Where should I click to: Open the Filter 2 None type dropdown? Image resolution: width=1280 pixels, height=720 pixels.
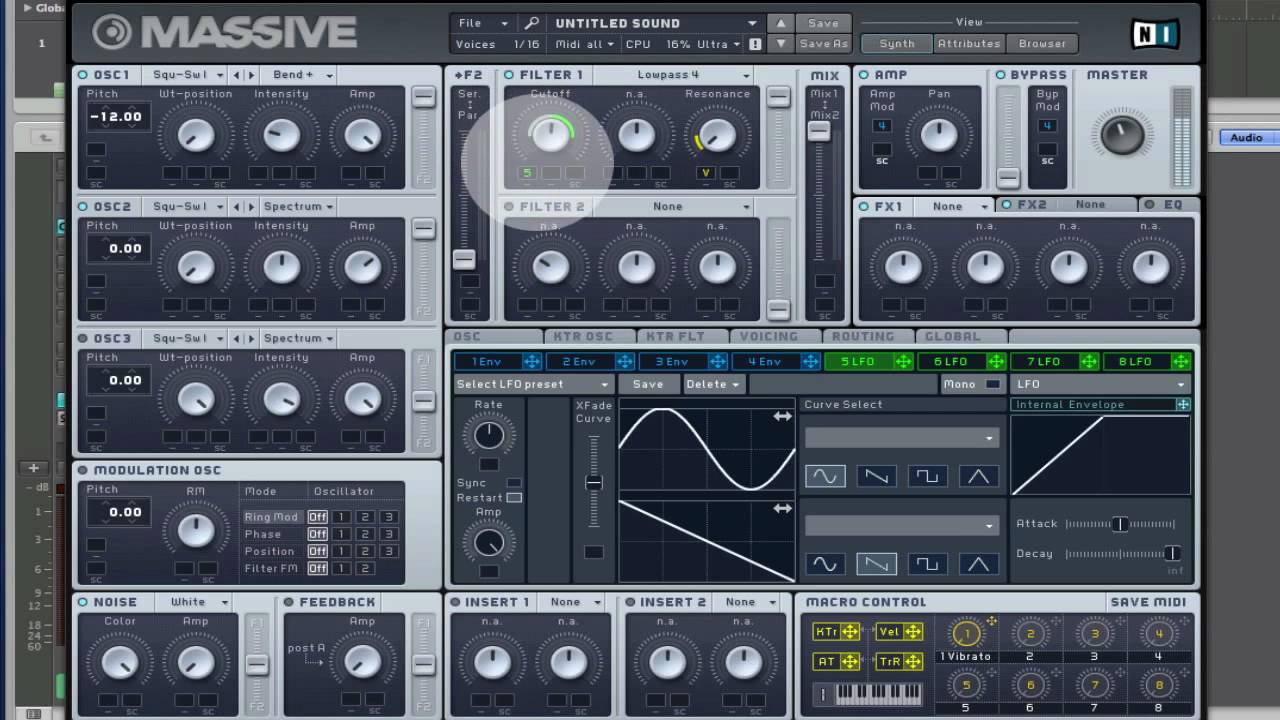676,207
